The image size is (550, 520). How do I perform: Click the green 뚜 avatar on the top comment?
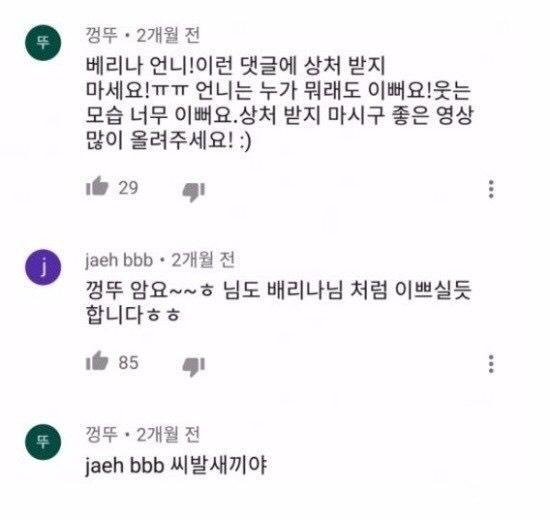43,43
